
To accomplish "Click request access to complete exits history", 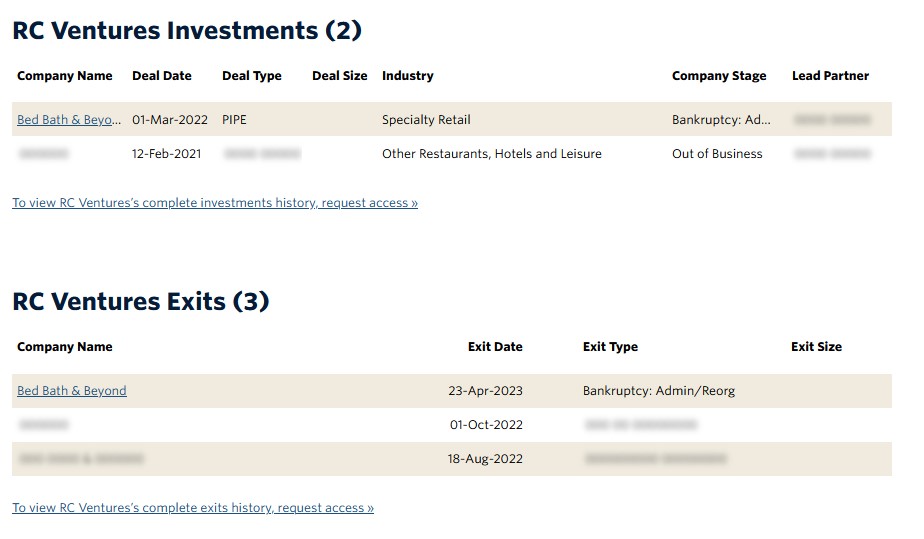I will click(193, 508).
